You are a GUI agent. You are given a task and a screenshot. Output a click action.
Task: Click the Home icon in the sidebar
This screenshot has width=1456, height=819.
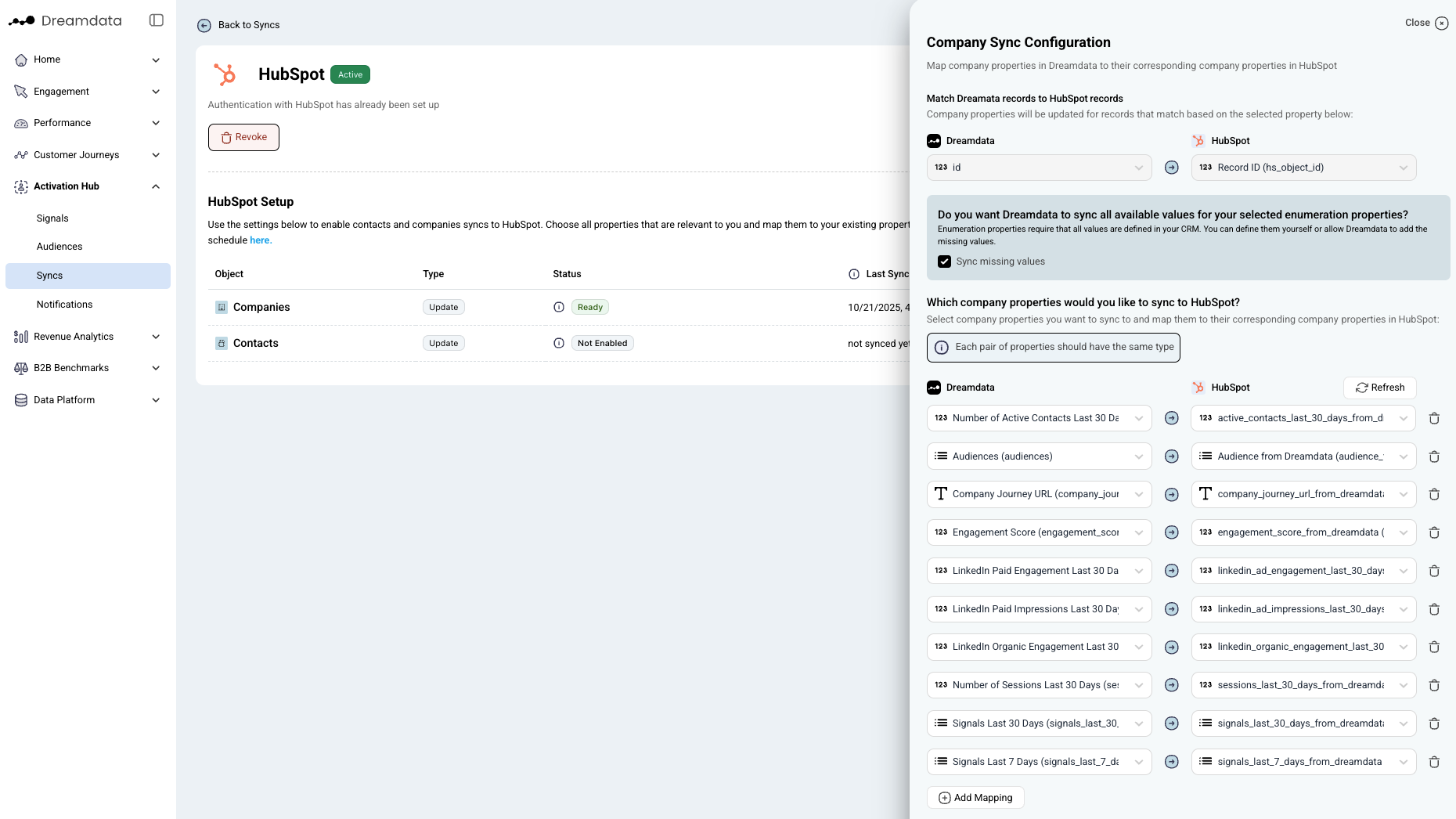[x=20, y=60]
